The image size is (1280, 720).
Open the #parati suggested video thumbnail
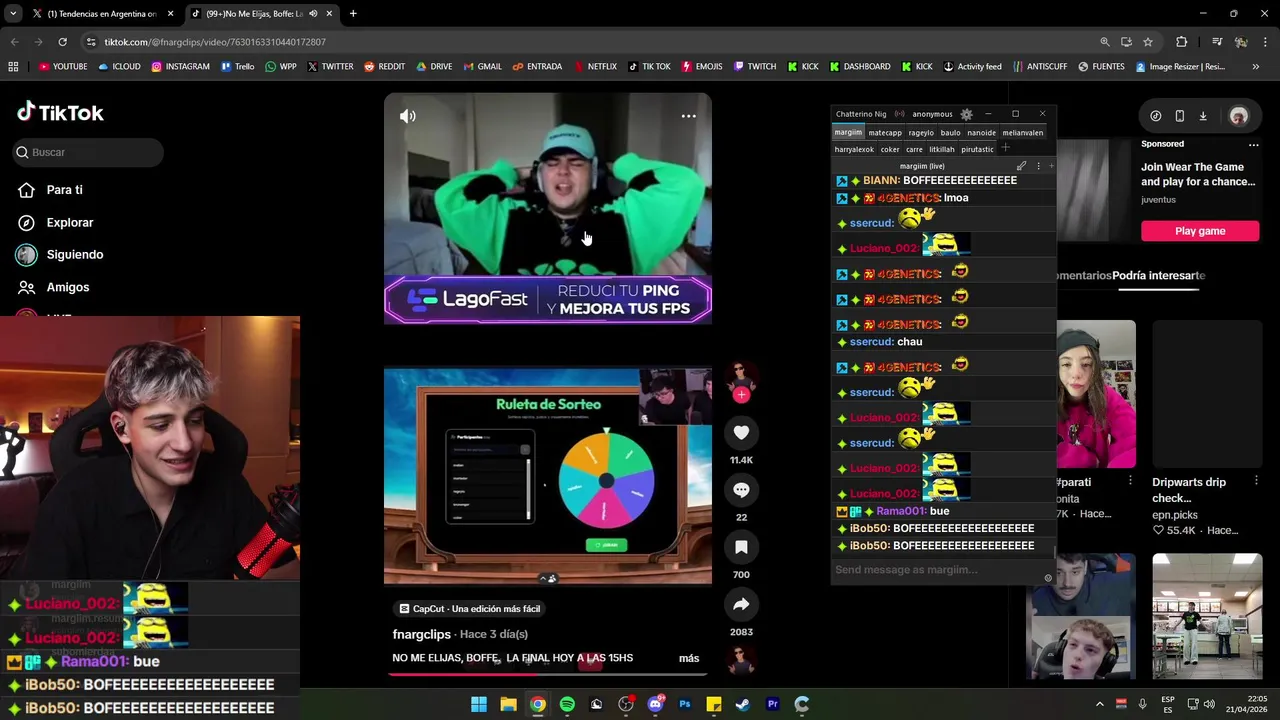pyautogui.click(x=1096, y=394)
